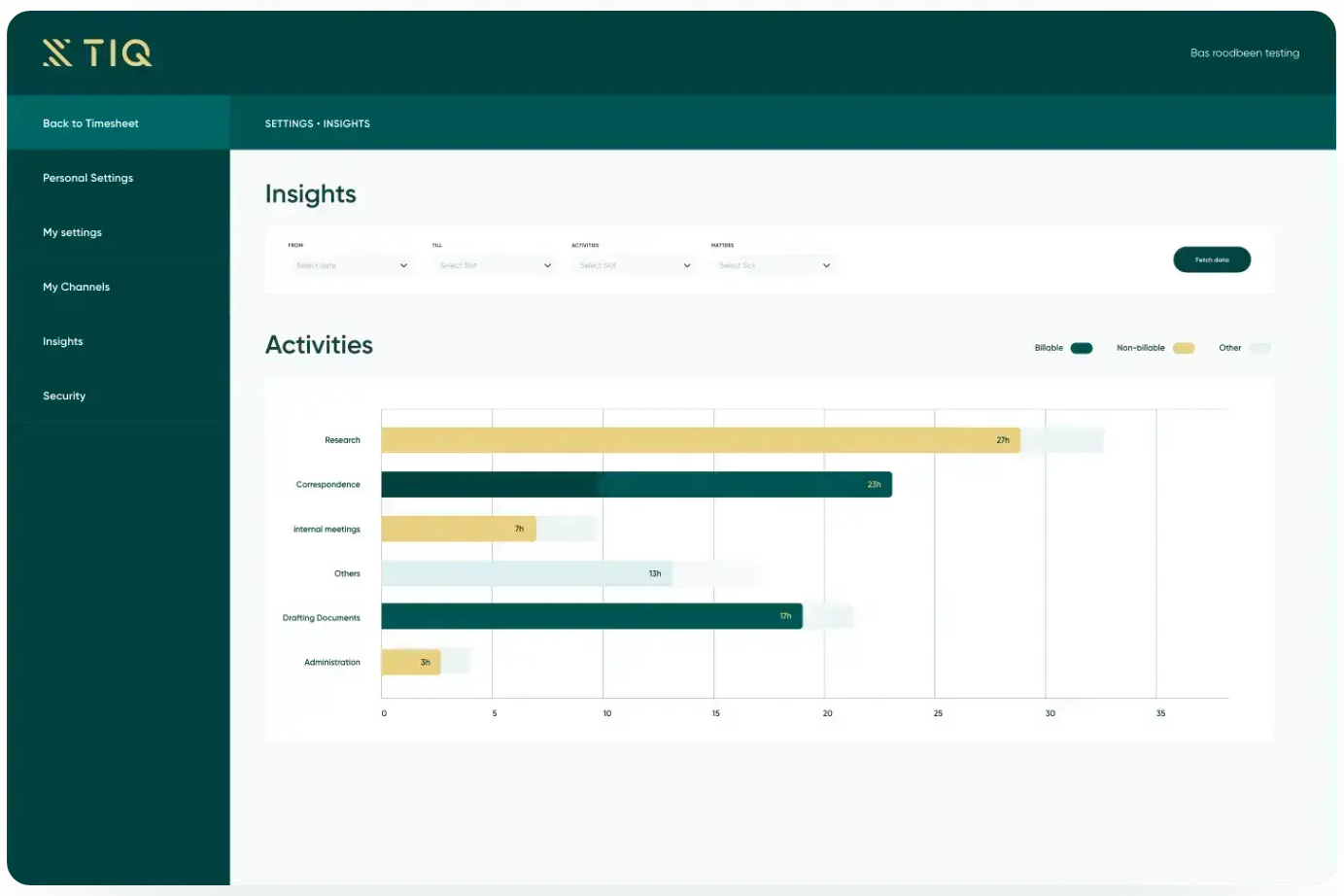The width and height of the screenshot is (1344, 896).
Task: Toggle the Other legend series
Action: pos(1259,348)
